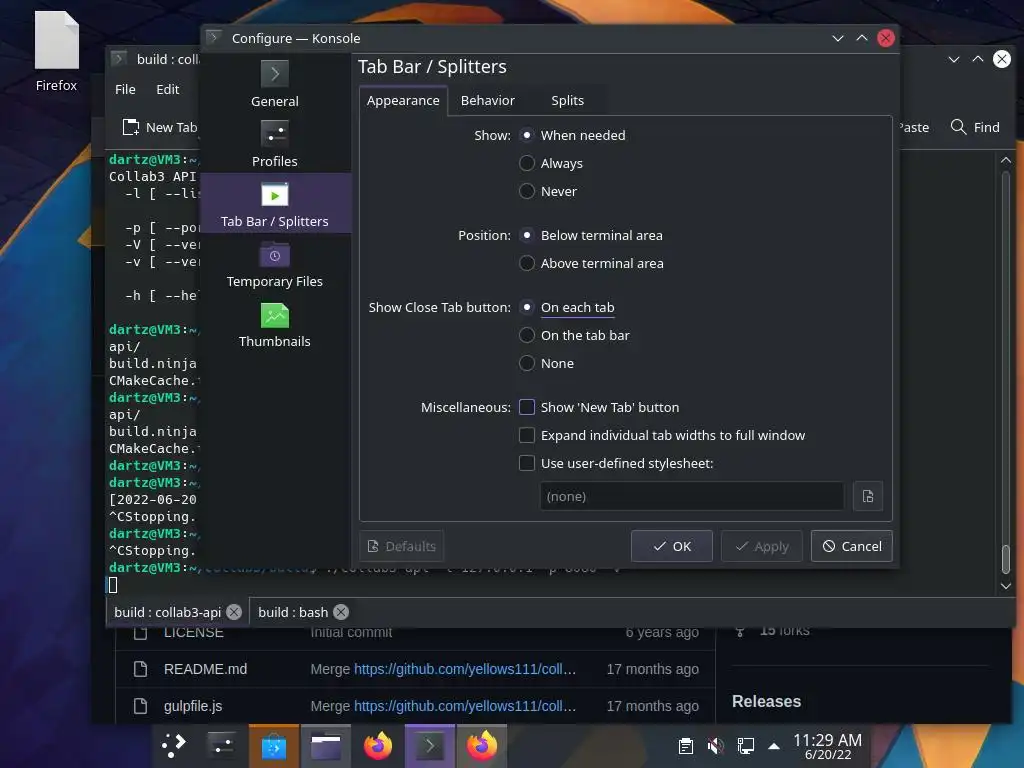Click the stylesheet file browse icon

click(x=868, y=496)
